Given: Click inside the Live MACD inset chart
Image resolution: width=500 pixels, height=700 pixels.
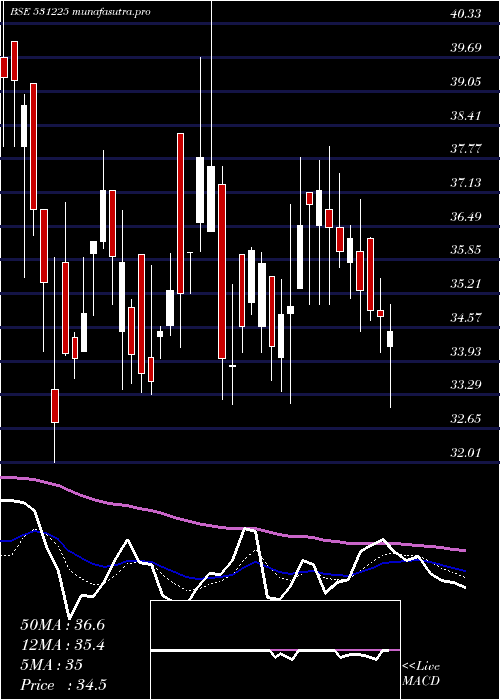Looking at the screenshot, I should click(275, 650).
